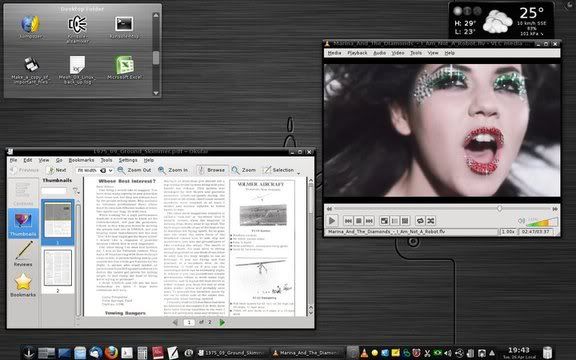Screen dimensions: 576x360
Task: Open the Thunderbird mail icon in the panel
Action: point(96,353)
